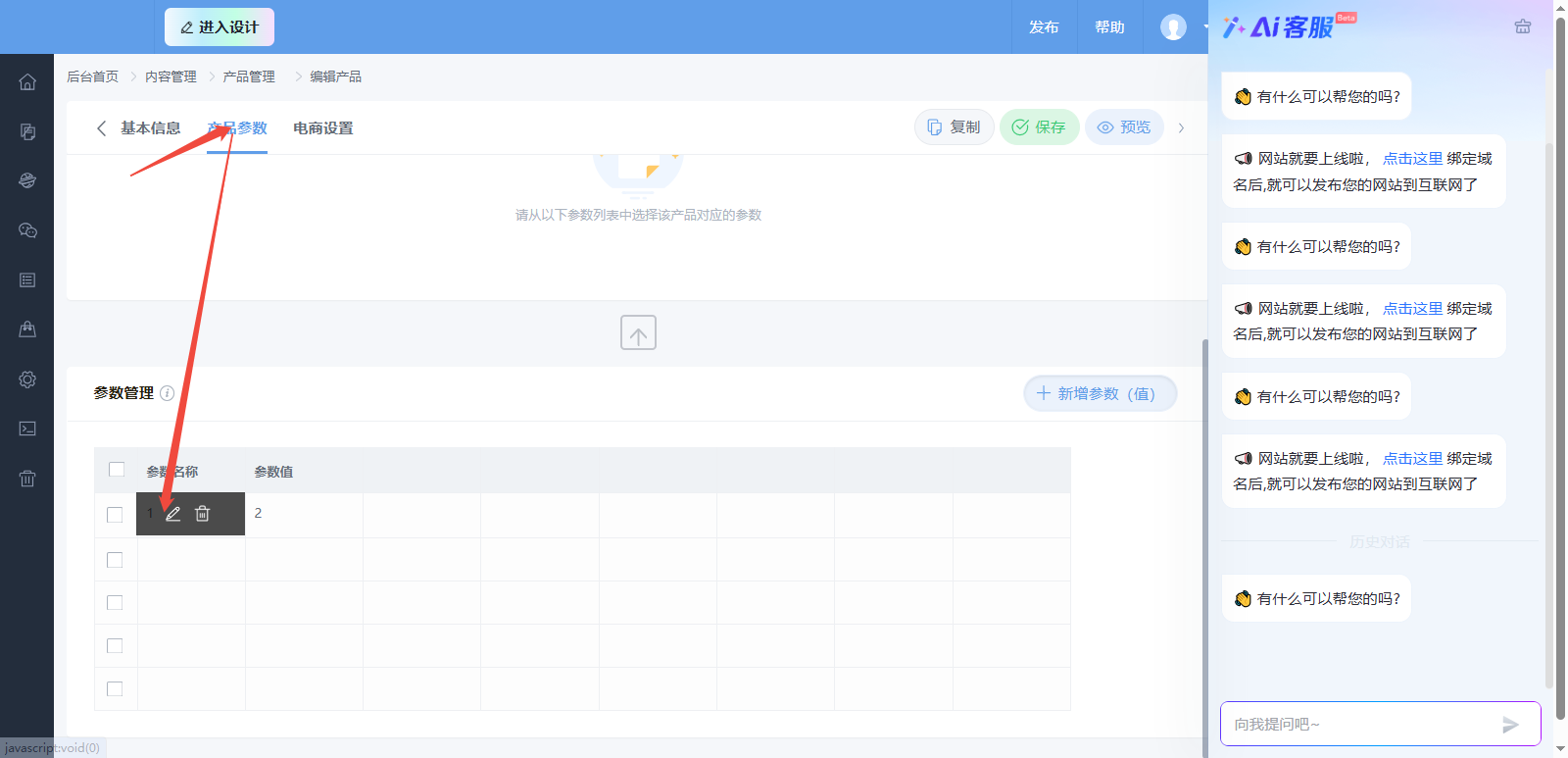This screenshot has width=1568, height=758.
Task: Check the second row checkbox in parameter table
Action: coord(115,560)
